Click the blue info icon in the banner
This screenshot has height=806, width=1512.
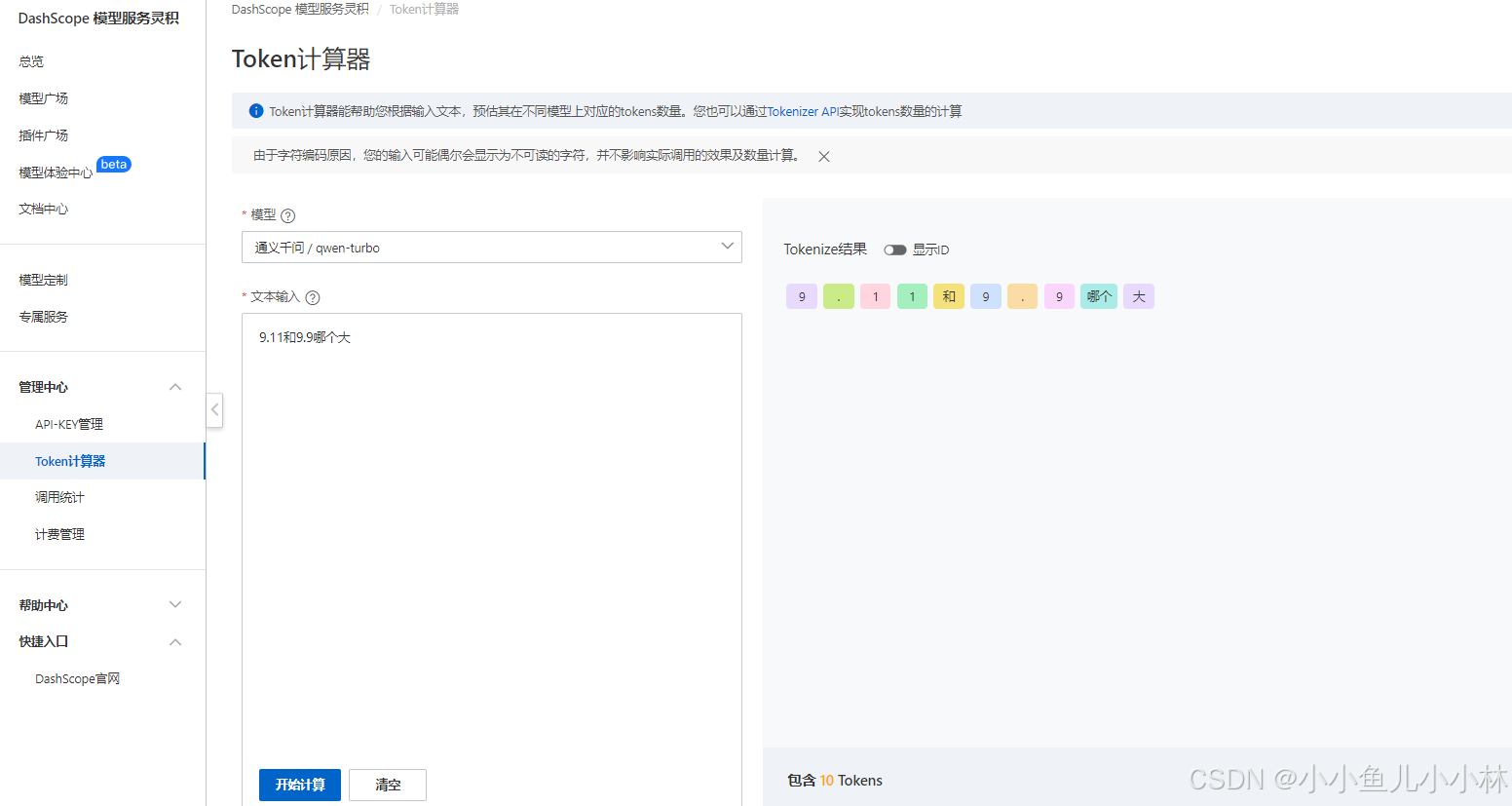coord(256,111)
